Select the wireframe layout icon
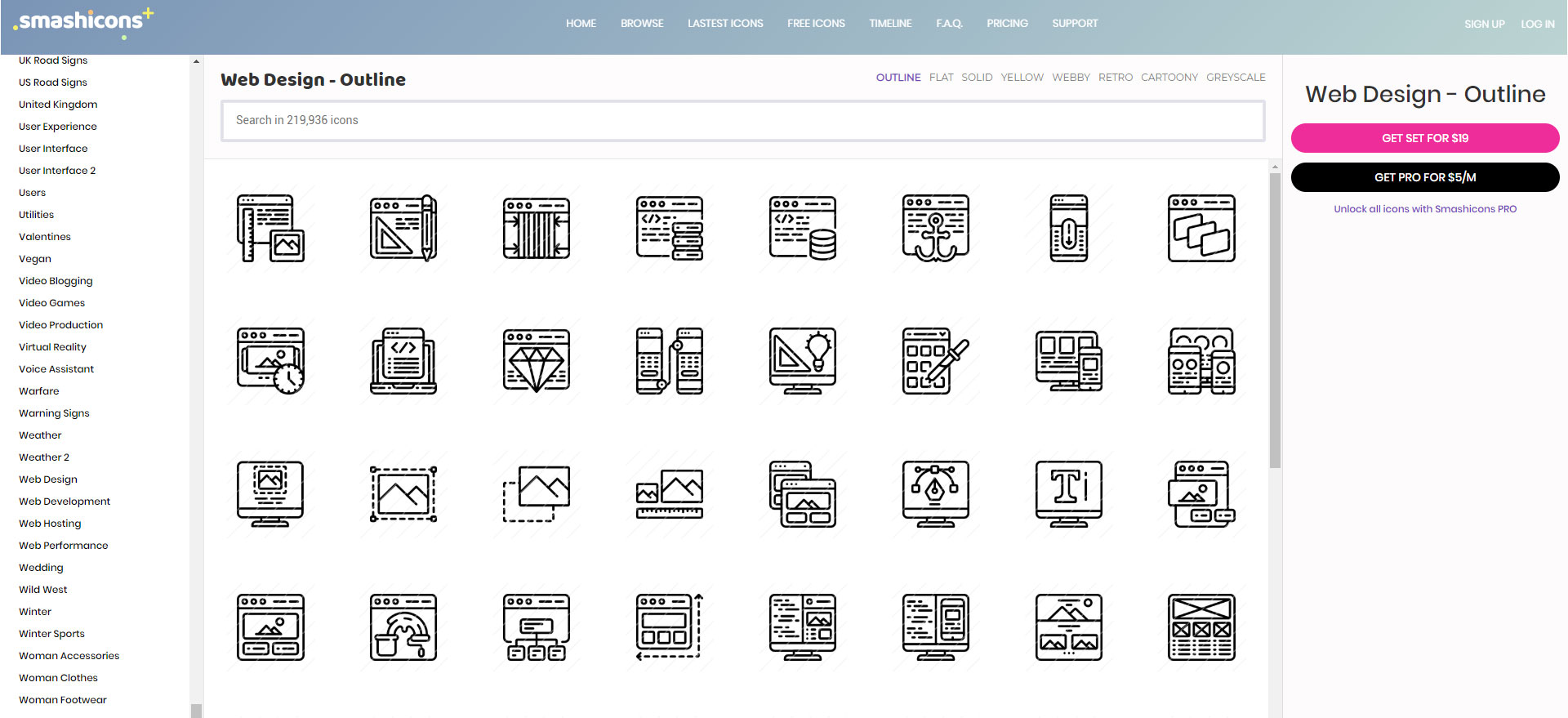Screen dimensions: 1568x718 (x=1201, y=627)
